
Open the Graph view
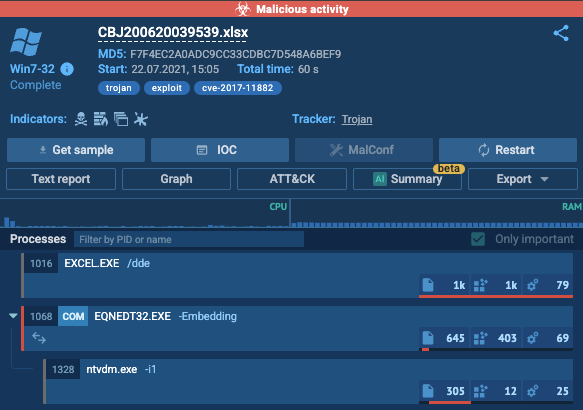tap(176, 179)
